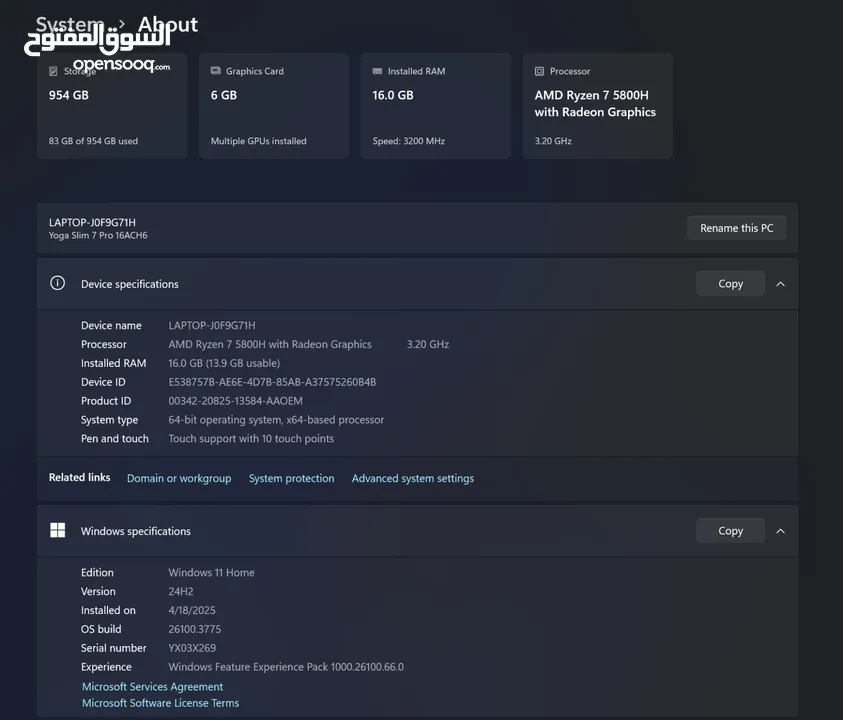
Task: Click the Device ID value E538757B-AE6E-4D7B
Action: click(272, 382)
